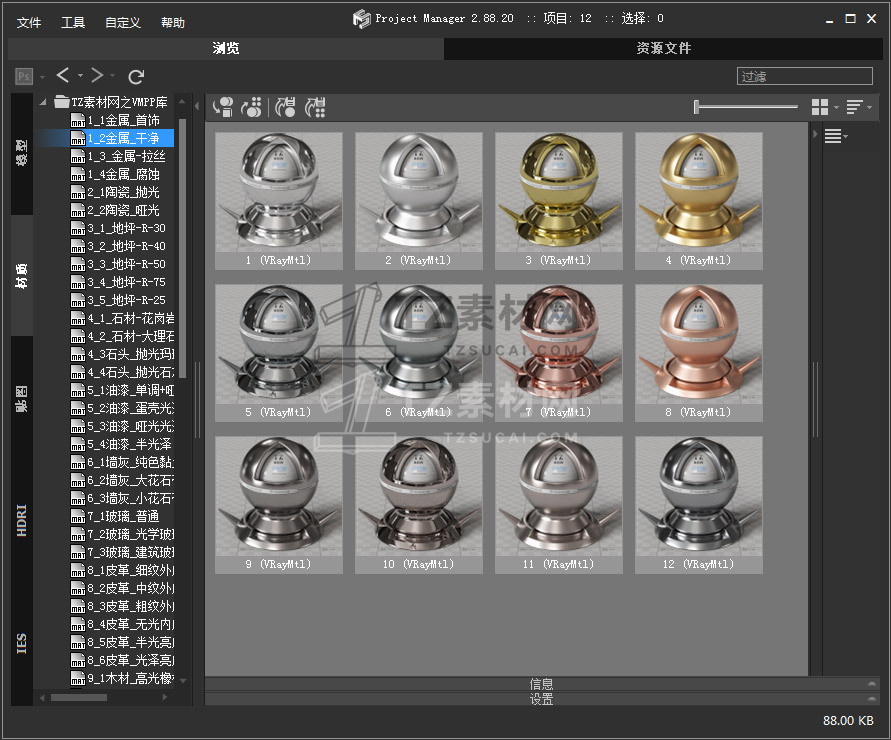Click the first apply-material icon in the toolbar
The width and height of the screenshot is (891, 740).
(224, 107)
